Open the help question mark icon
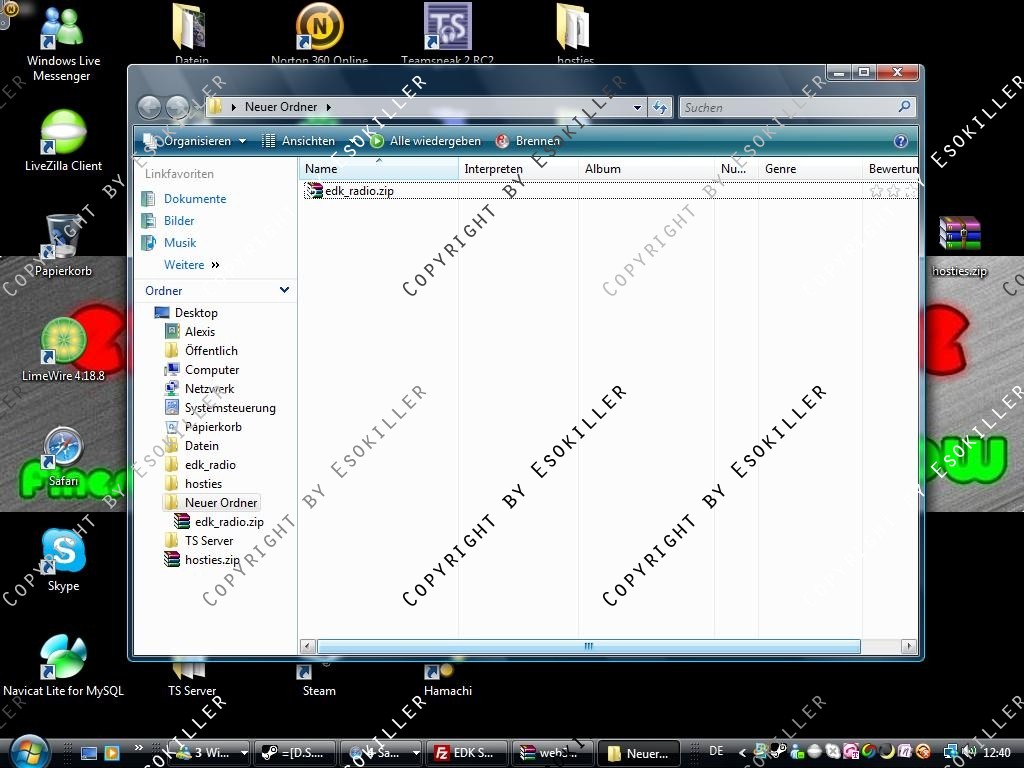Screen dimensions: 1024x768 [901, 141]
